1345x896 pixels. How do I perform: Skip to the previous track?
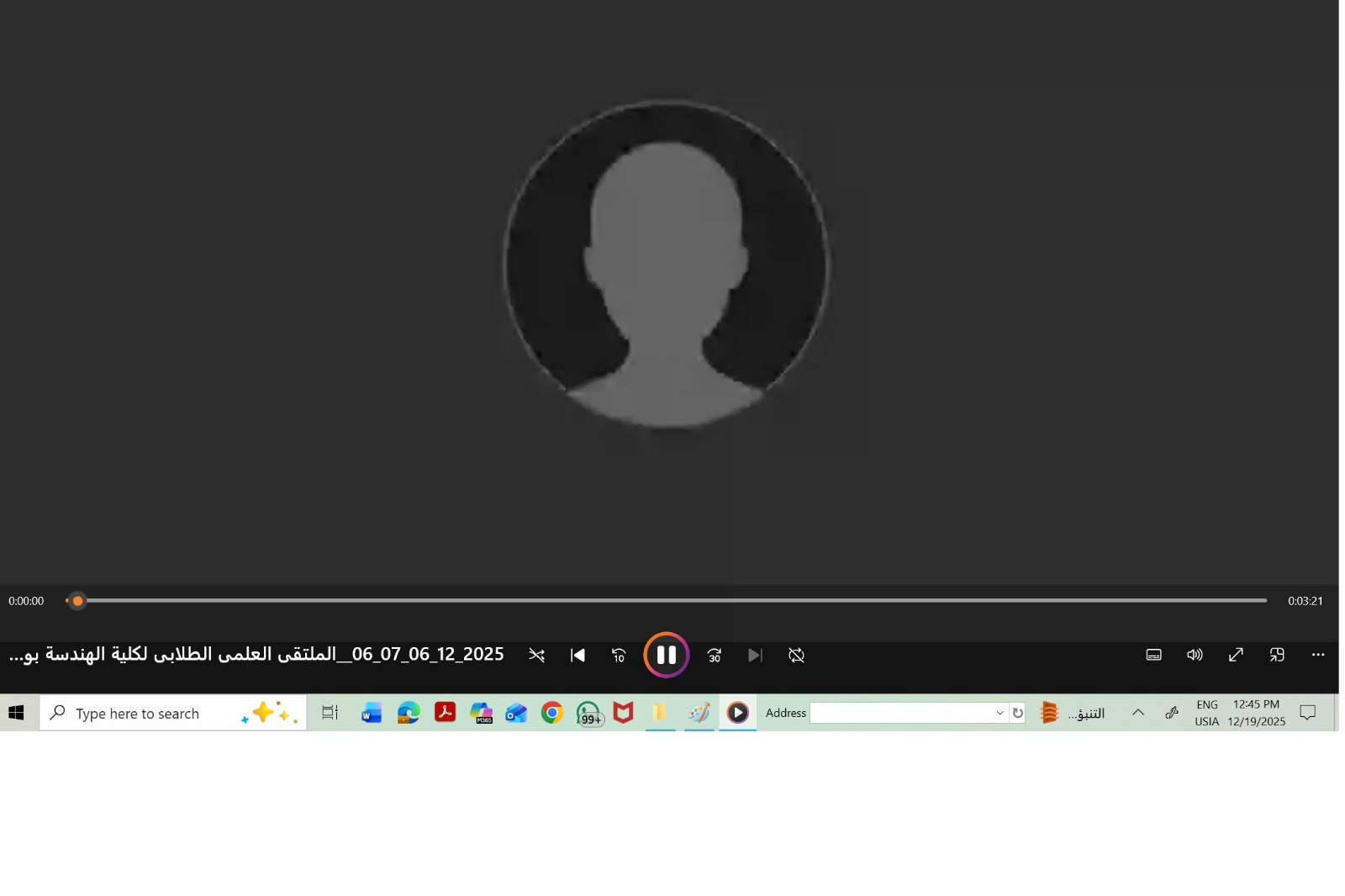coord(578,655)
